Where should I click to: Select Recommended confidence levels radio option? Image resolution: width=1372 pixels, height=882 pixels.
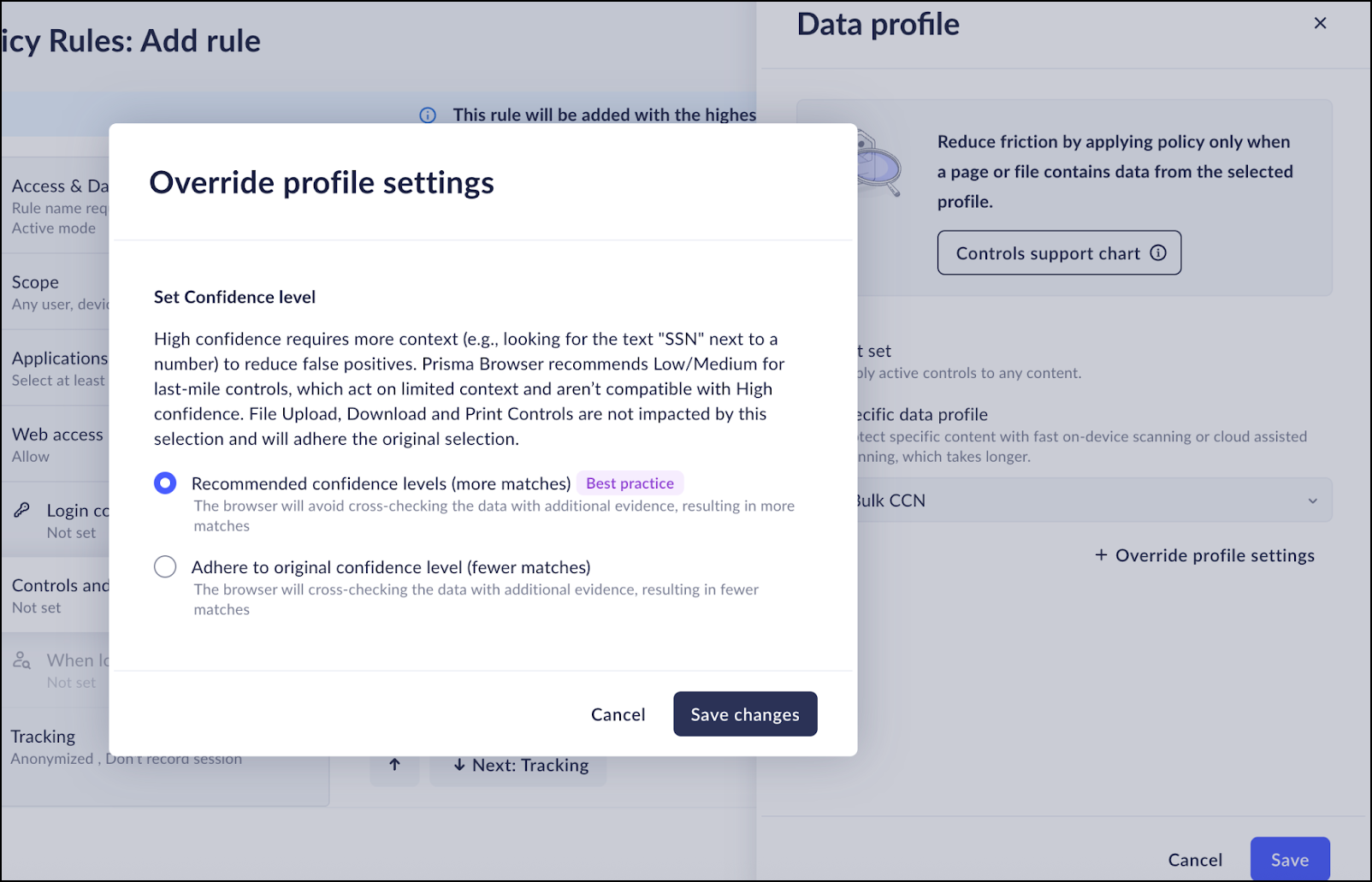[x=165, y=483]
